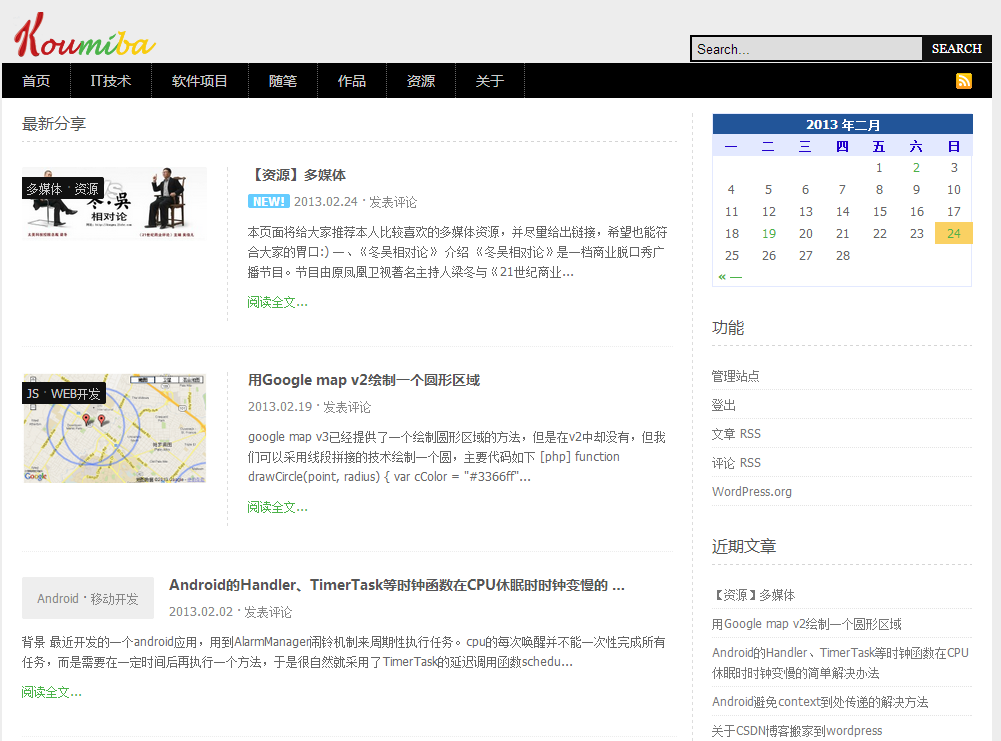The width and height of the screenshot is (1001, 741).
Task: Open post title 用Google map v2绘制一个圆形区域
Action: tap(364, 380)
